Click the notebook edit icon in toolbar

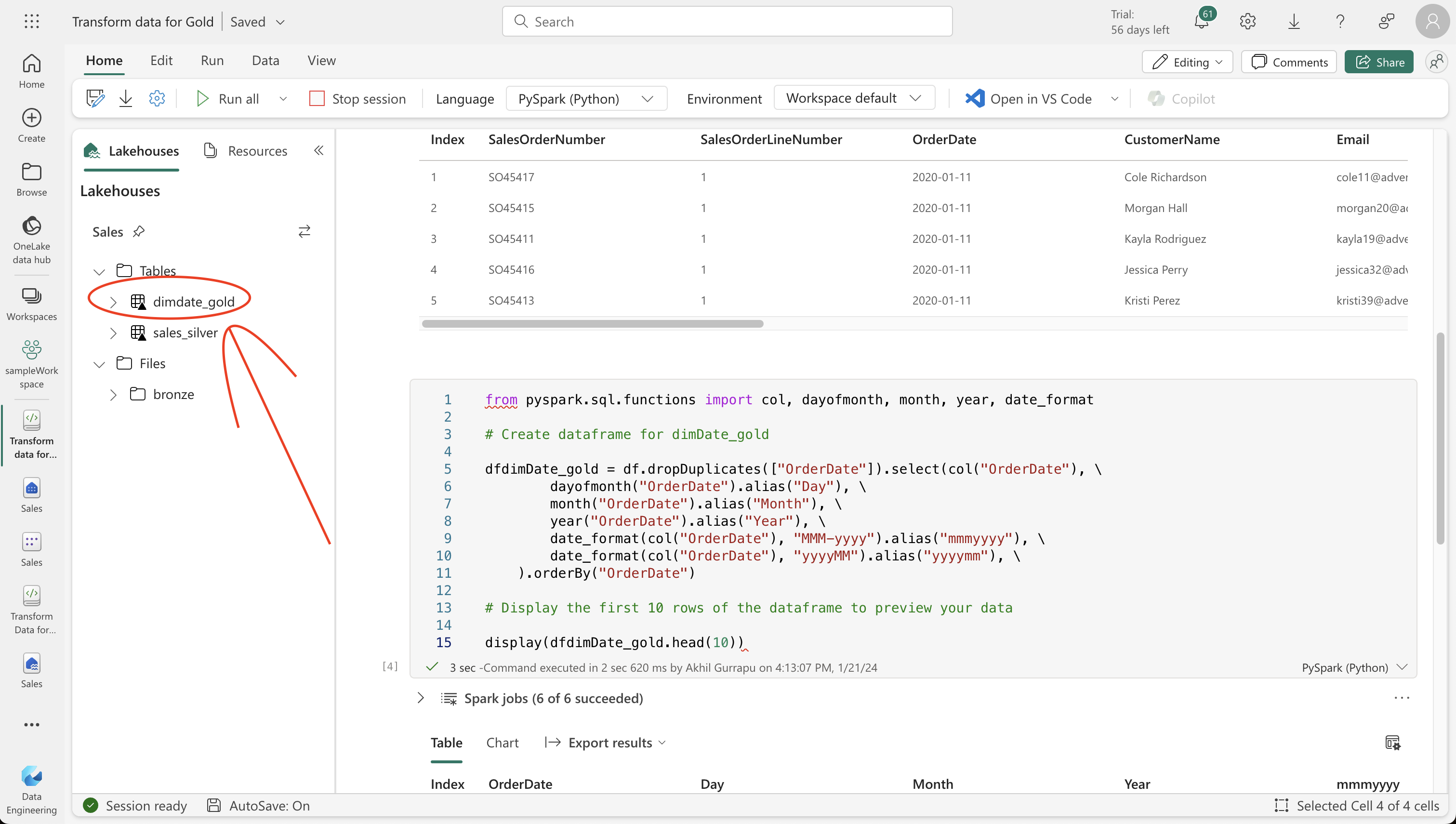tap(95, 98)
